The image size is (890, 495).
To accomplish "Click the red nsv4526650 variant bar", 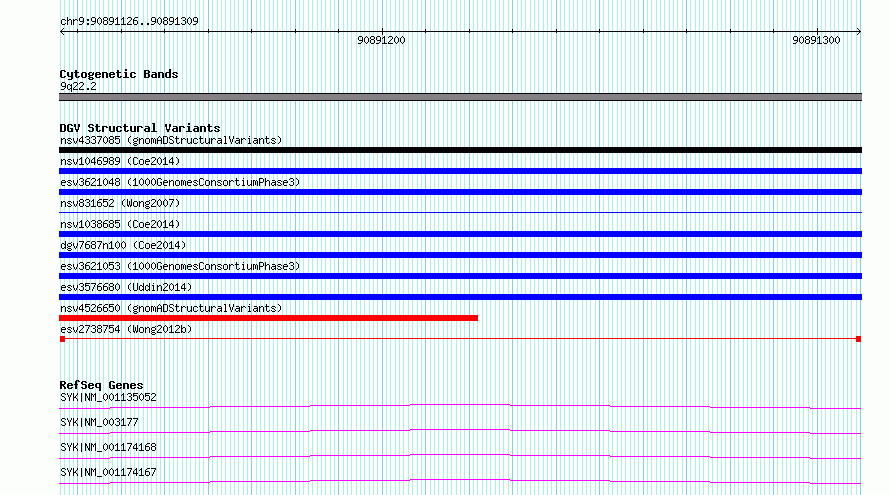I will coord(268,318).
